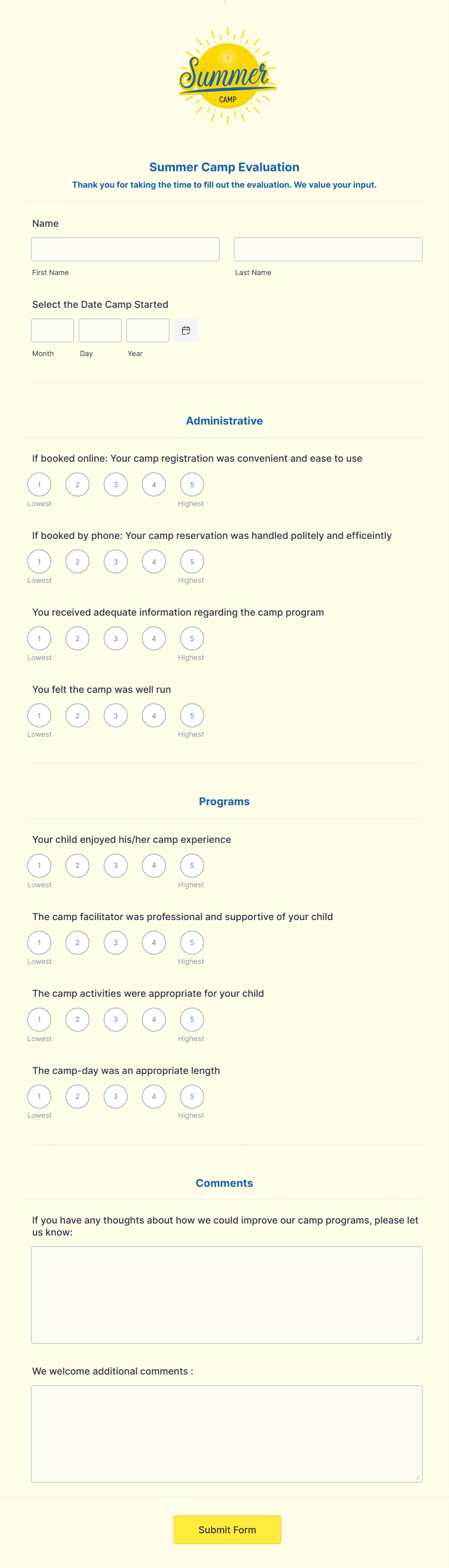Click the First Name input field

pos(125,249)
